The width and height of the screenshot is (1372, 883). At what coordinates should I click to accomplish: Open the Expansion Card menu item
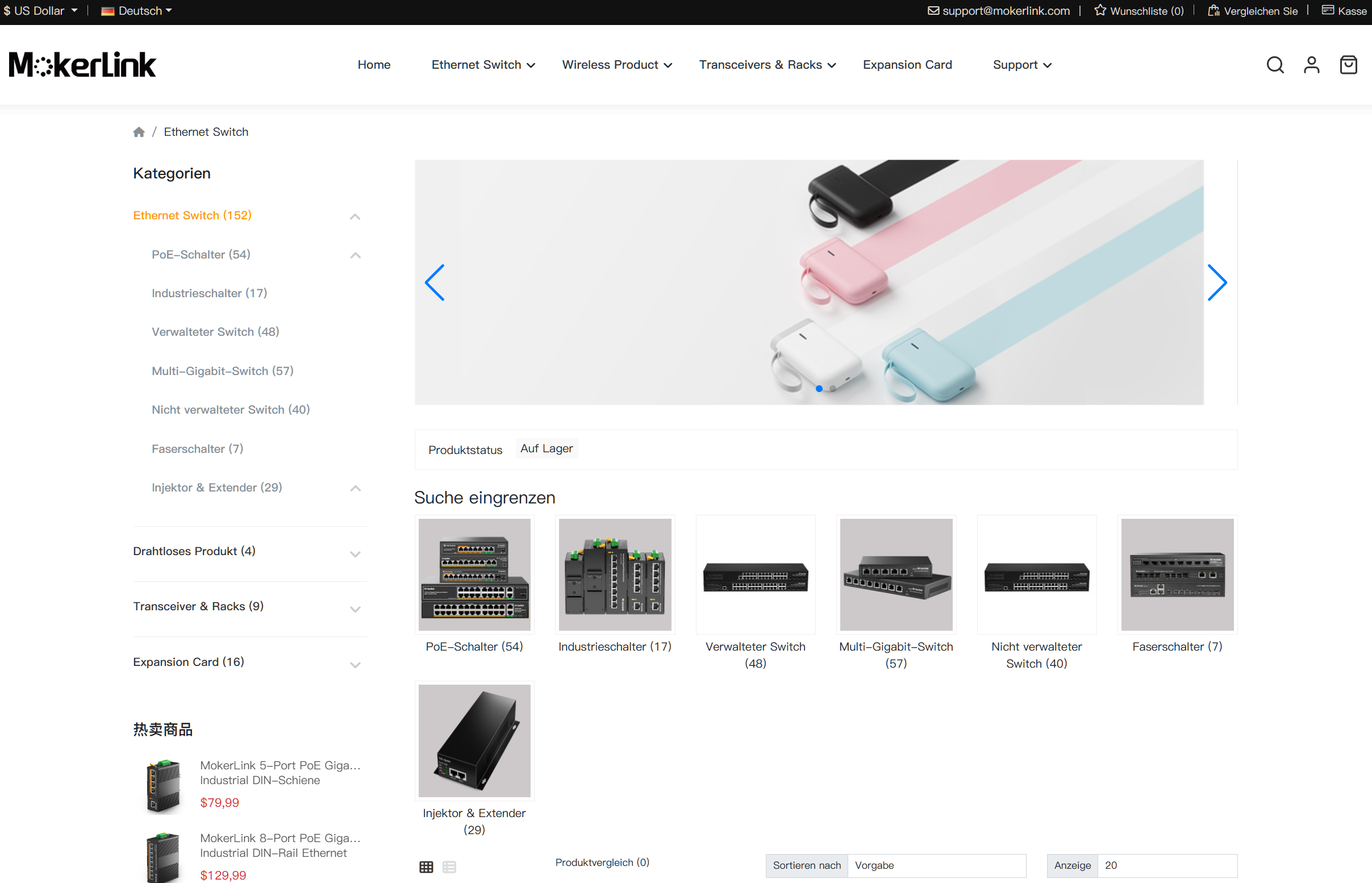(x=907, y=65)
